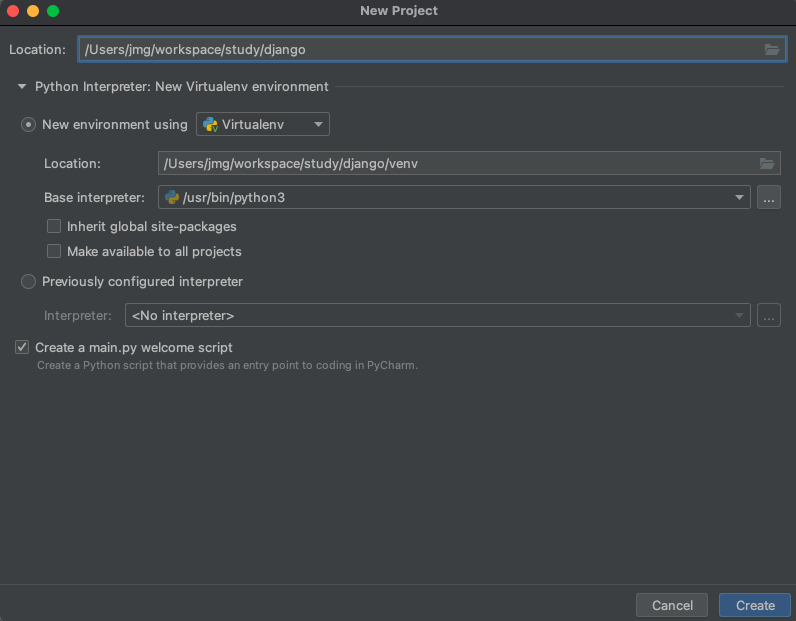Click the New Project window title
This screenshot has width=796, height=621.
coord(399,11)
